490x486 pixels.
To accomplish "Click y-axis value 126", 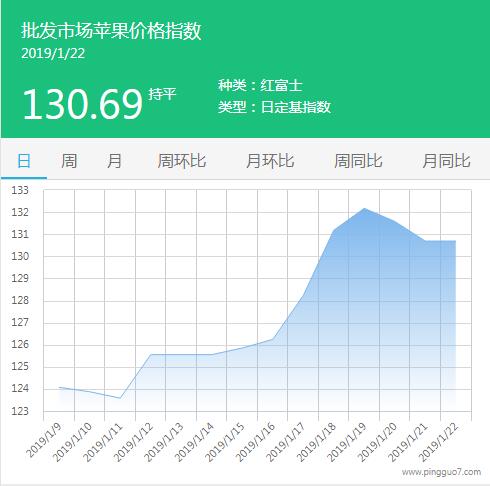I will [20, 345].
